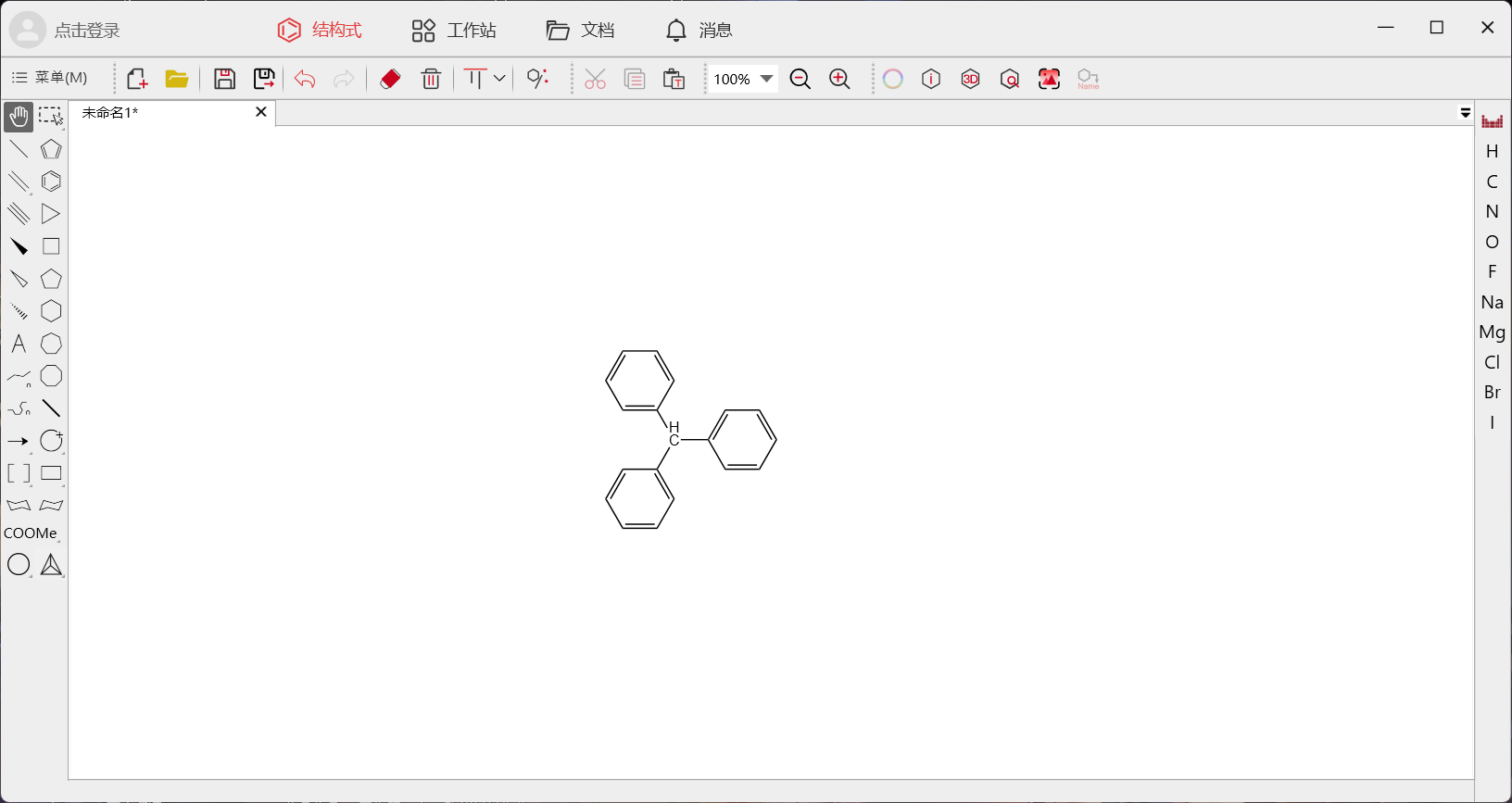Viewport: 1512px width, 803px height.
Task: Click the paste clipboard icon
Action: click(674, 79)
